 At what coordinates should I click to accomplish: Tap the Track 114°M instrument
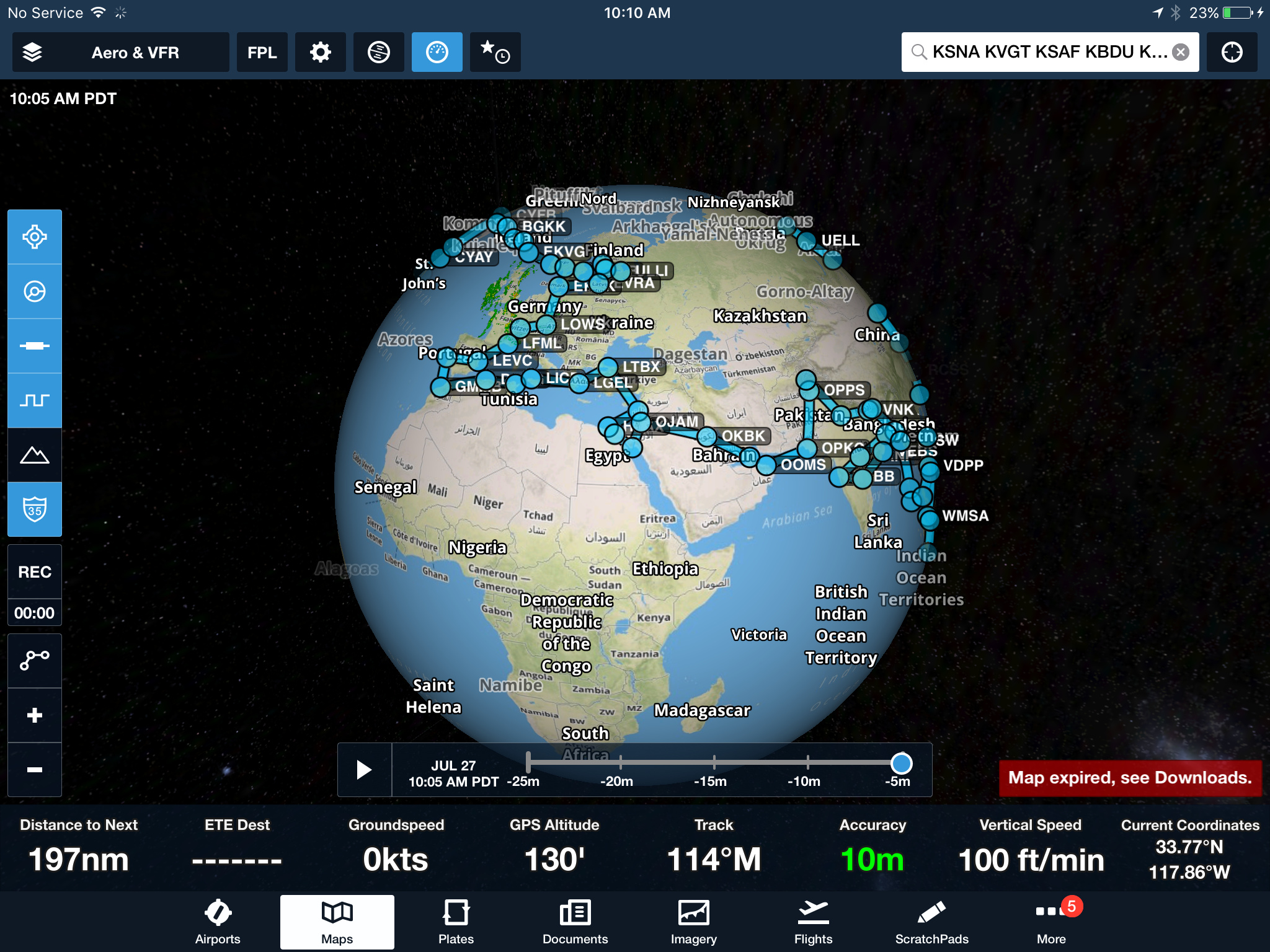tap(714, 848)
